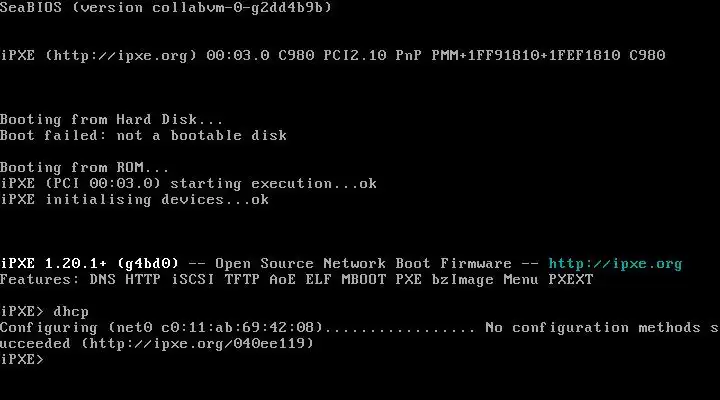Click the 'PXEXT' feature label
This screenshot has height=400, width=720.
571,280
